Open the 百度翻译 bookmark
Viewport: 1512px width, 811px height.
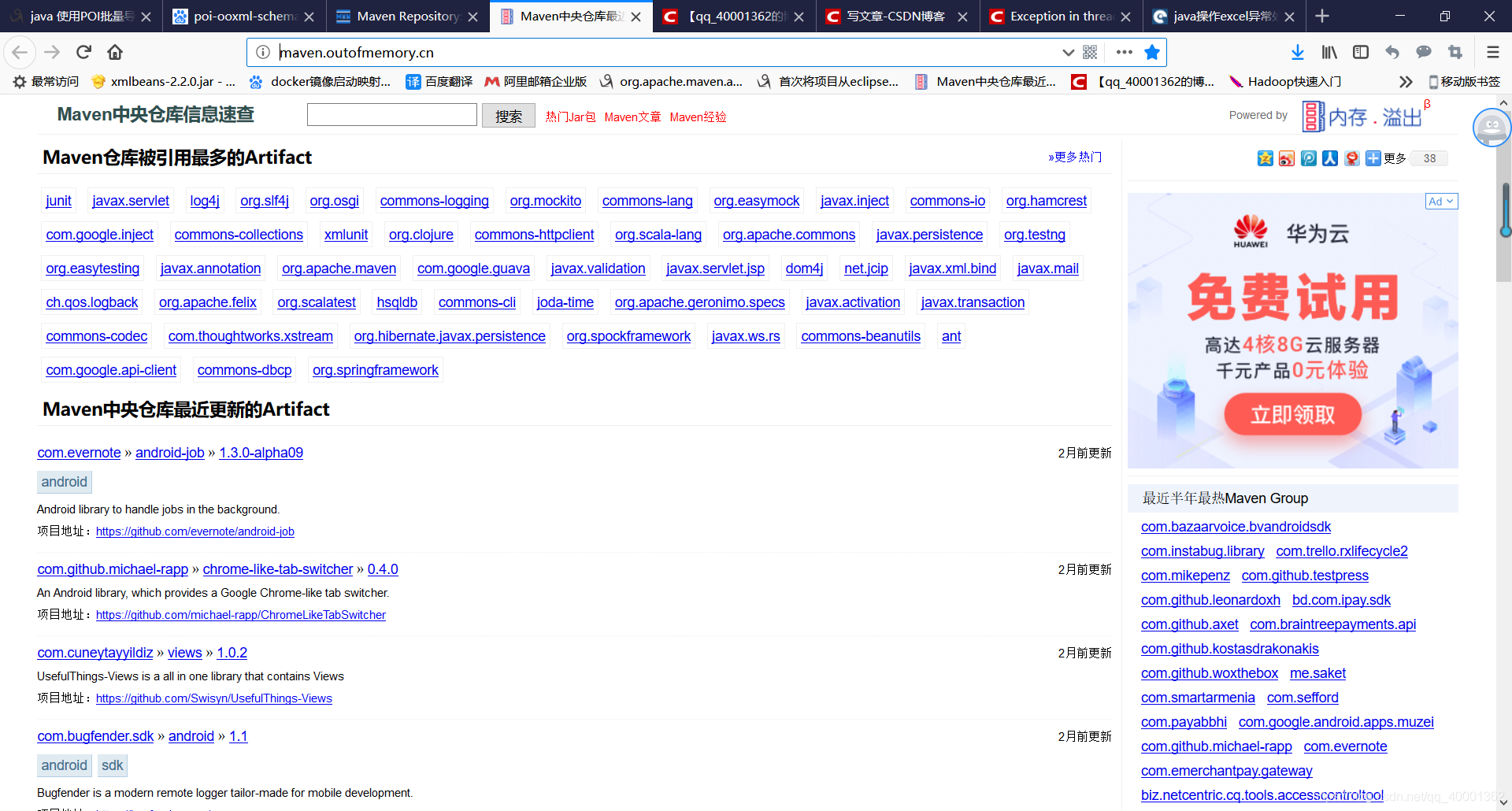(439, 81)
